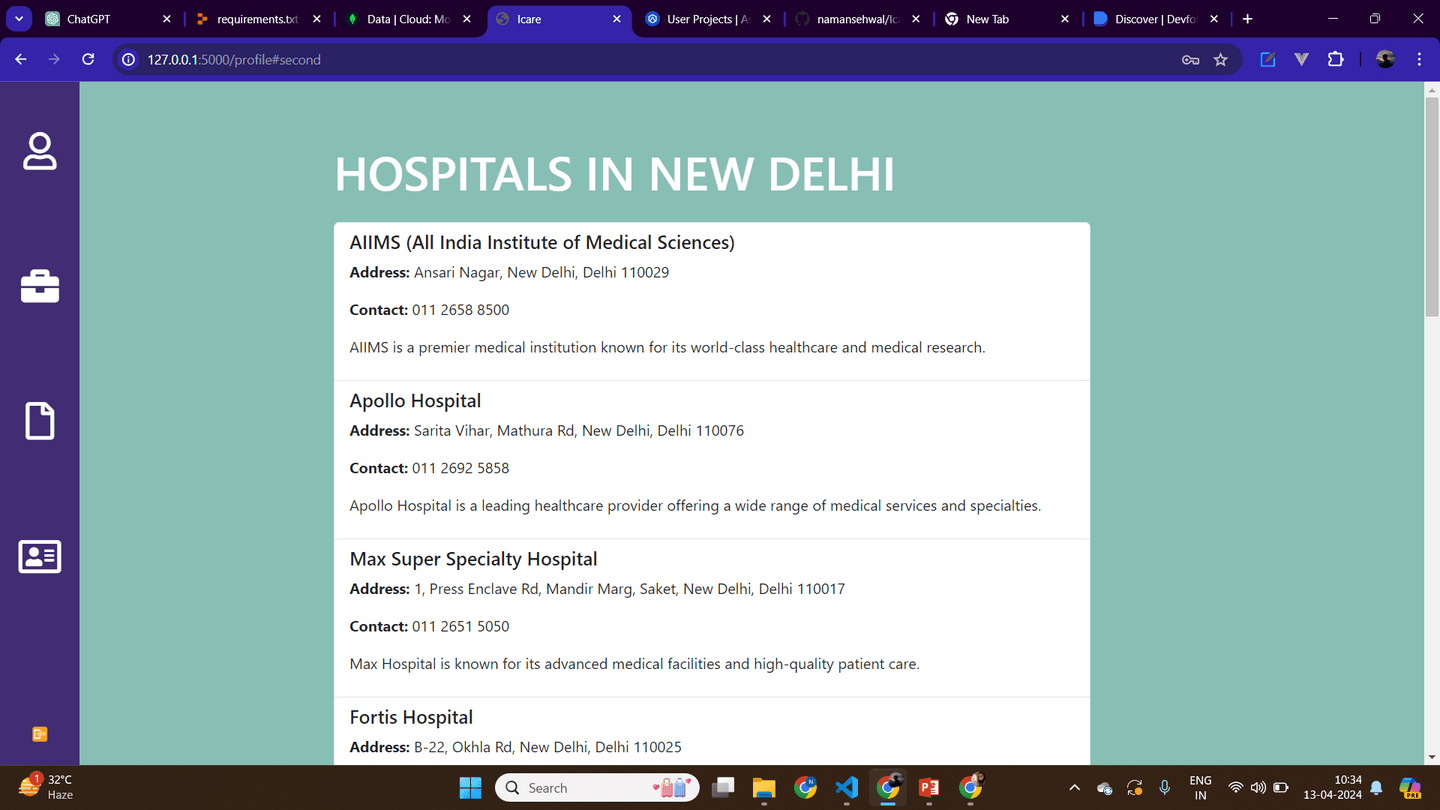
Task: Click the small orange icon at sidebar bottom
Action: pos(40,734)
